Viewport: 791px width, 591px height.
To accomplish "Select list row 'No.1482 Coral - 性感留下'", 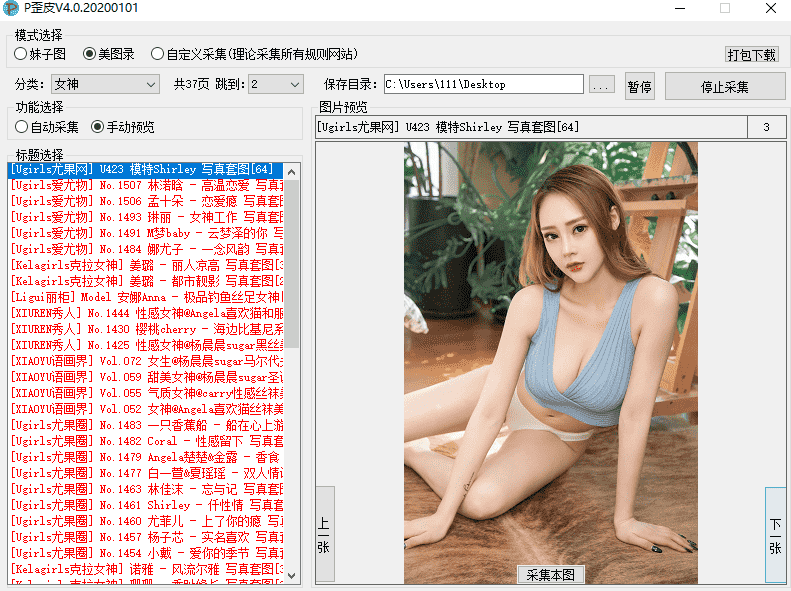I will click(x=146, y=441).
